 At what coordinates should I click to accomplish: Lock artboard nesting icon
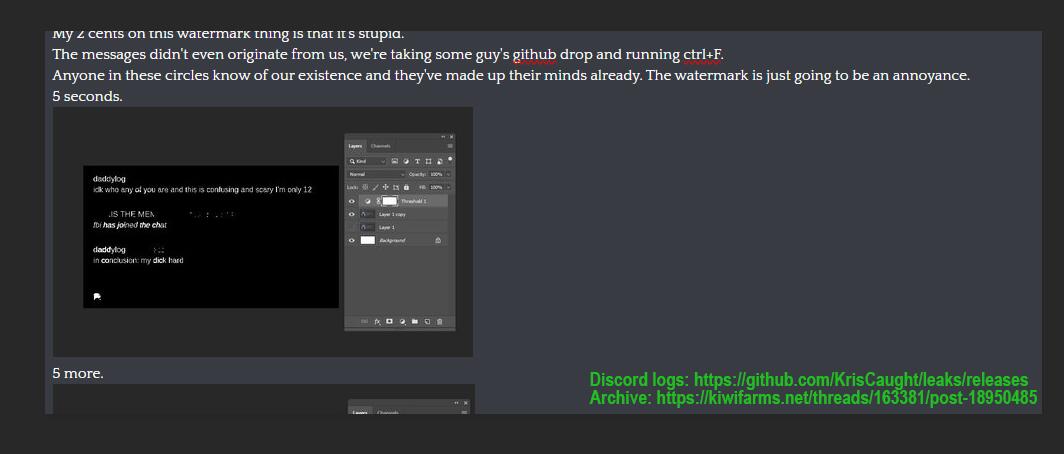(x=396, y=187)
